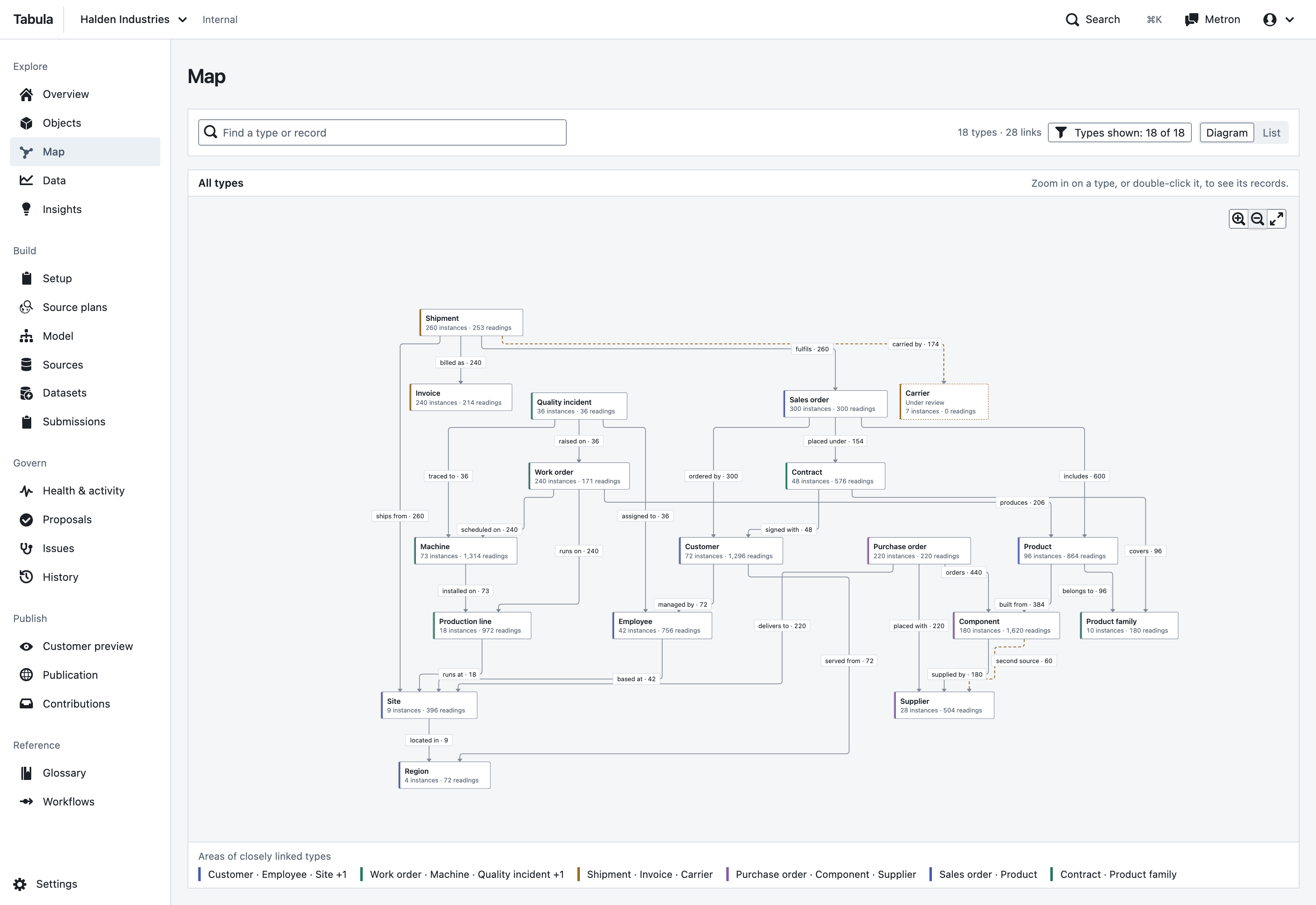Select 'Work order · Machine · Quality incident +1' legend

[x=462, y=875]
